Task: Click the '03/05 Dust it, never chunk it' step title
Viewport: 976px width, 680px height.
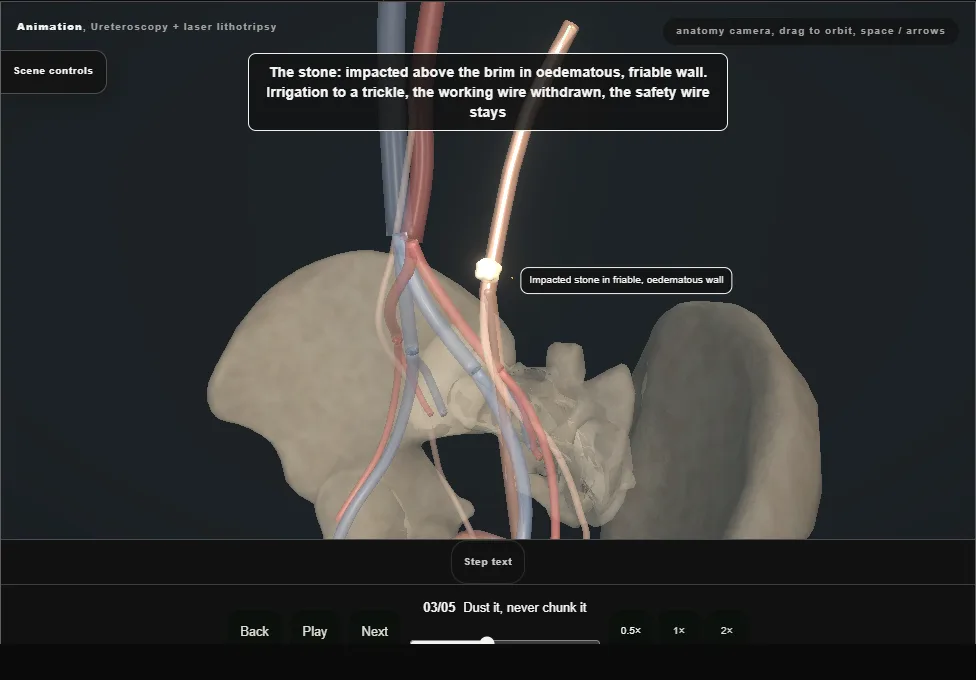Action: point(505,608)
